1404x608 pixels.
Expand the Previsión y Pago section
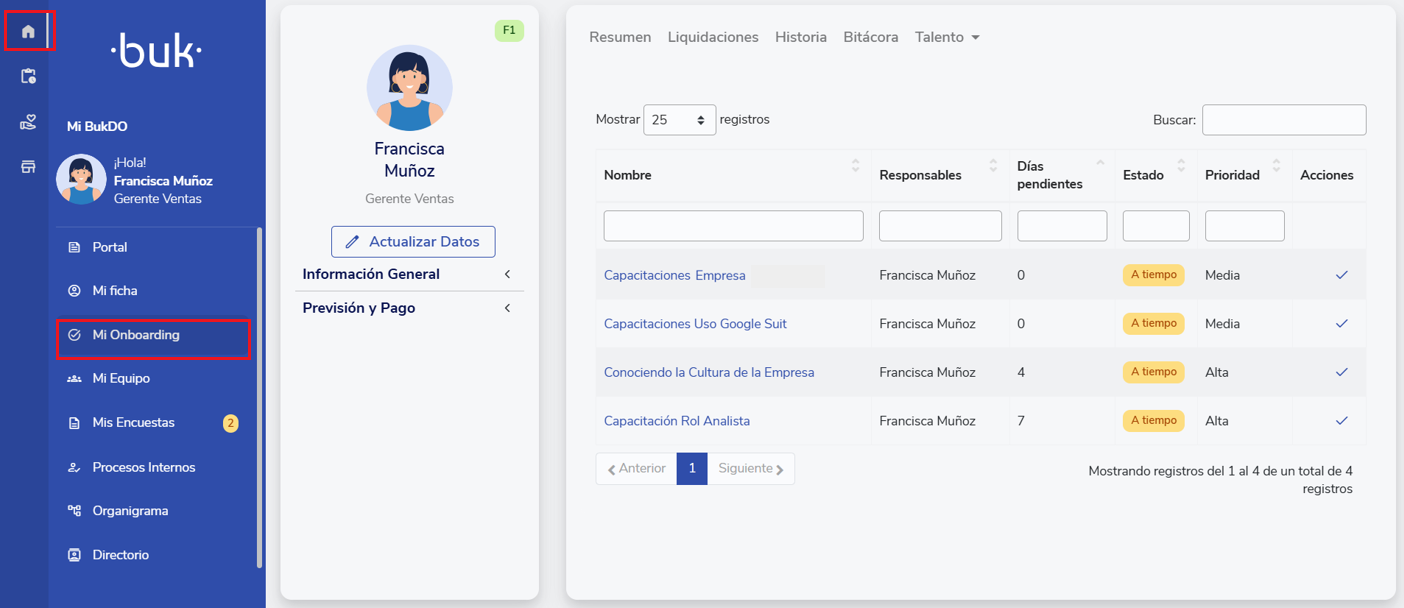click(409, 308)
